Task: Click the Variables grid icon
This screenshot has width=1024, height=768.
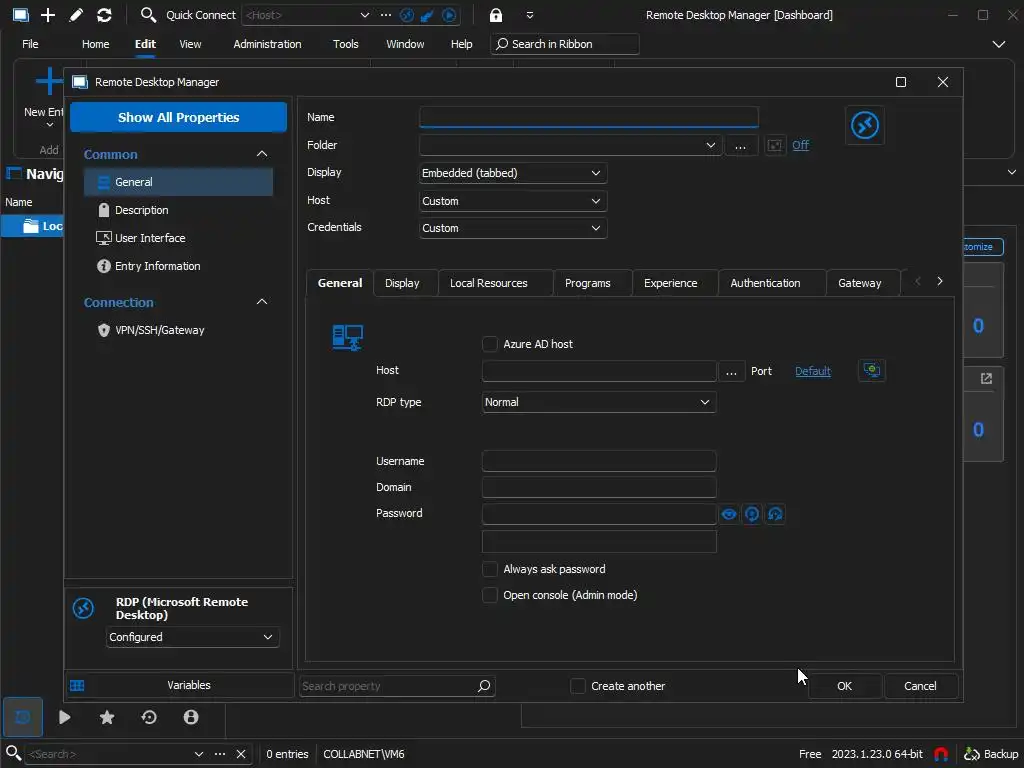Action: click(77, 685)
